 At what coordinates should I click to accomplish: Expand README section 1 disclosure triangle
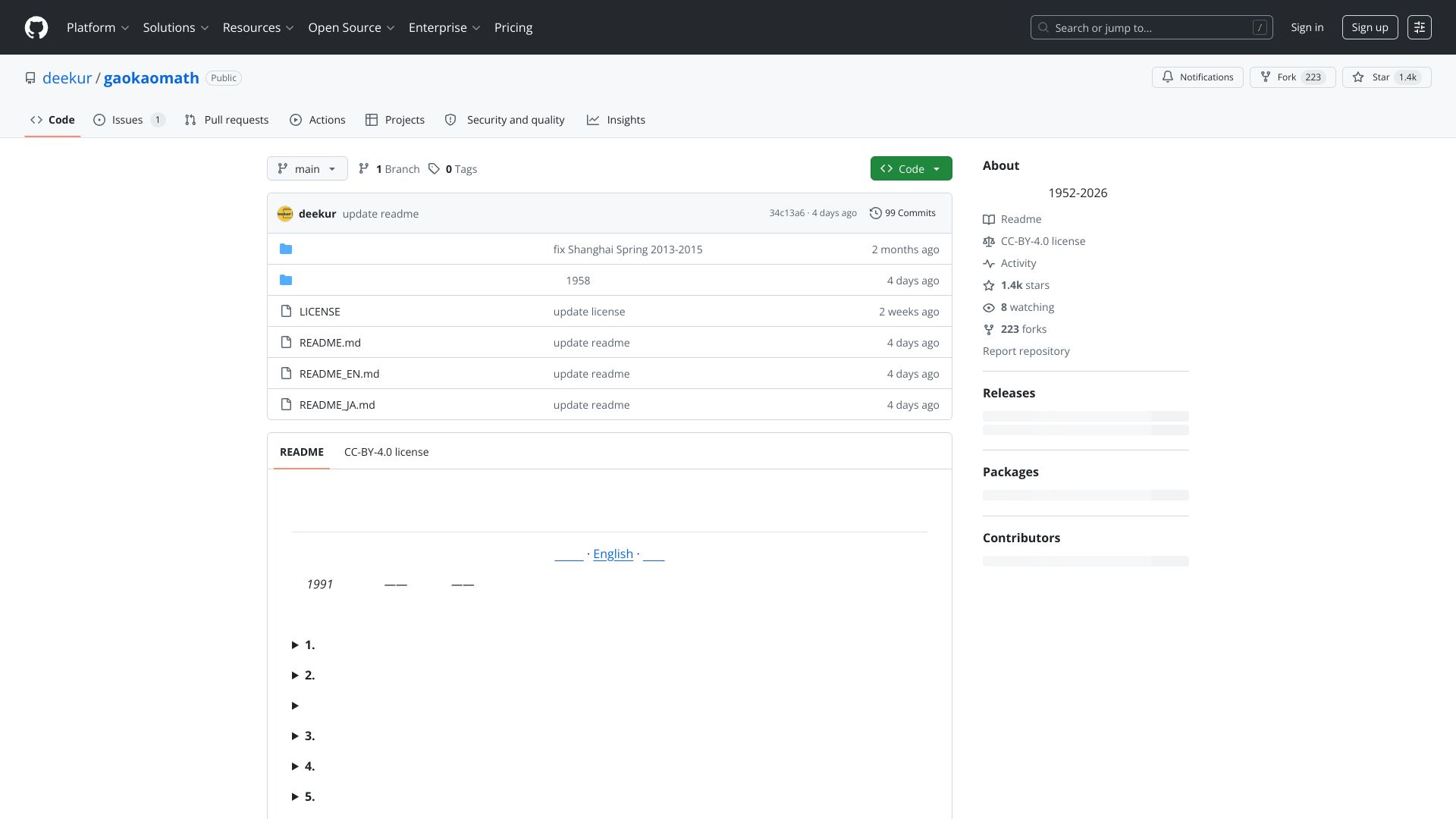click(295, 645)
